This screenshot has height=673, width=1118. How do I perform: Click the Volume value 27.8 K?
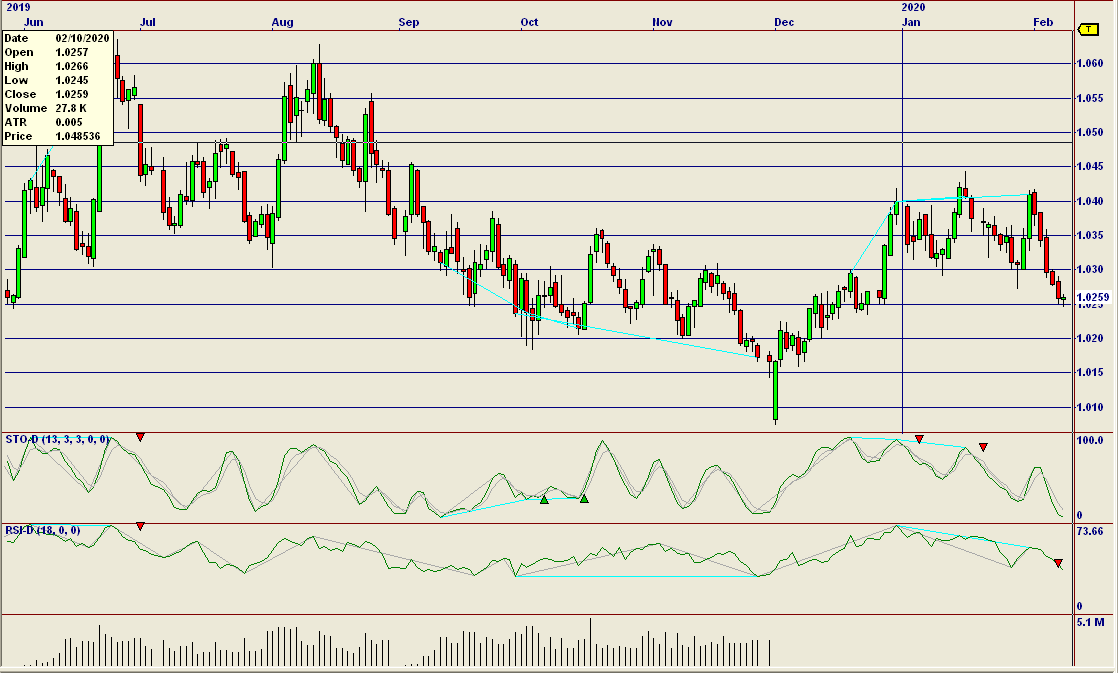(71, 108)
